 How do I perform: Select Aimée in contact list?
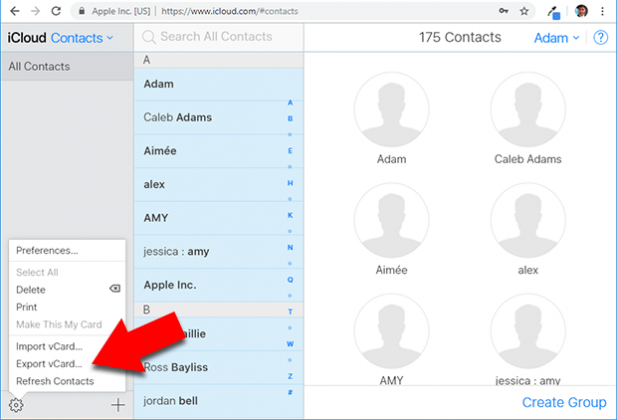[218, 151]
